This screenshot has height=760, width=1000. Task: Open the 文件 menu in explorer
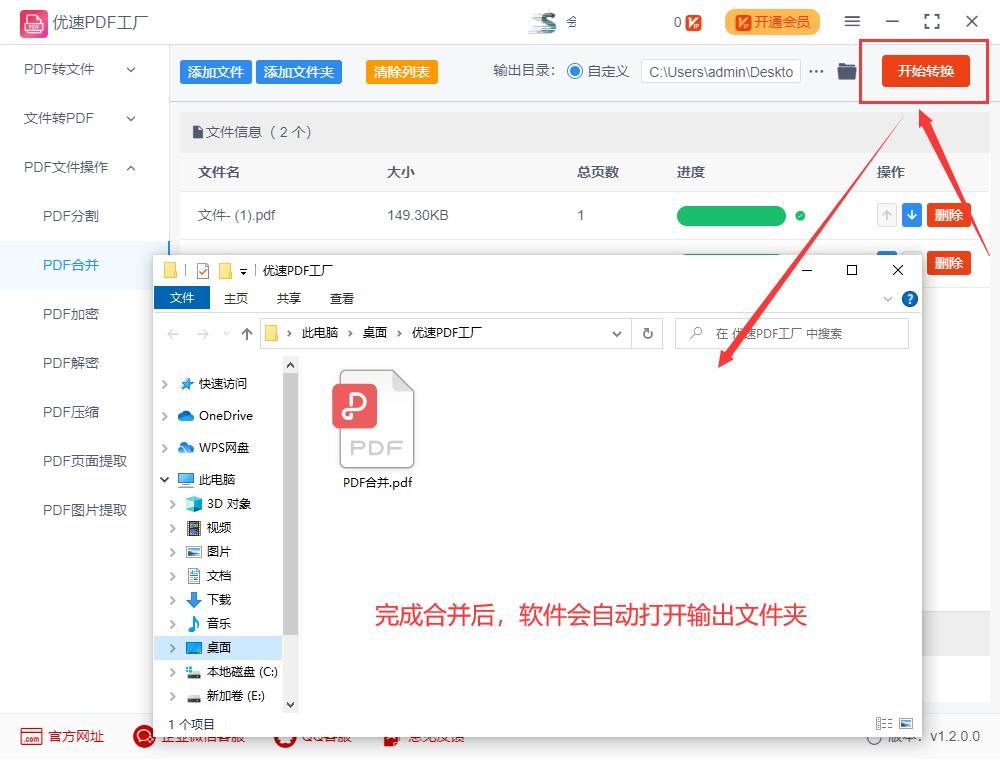[x=181, y=298]
